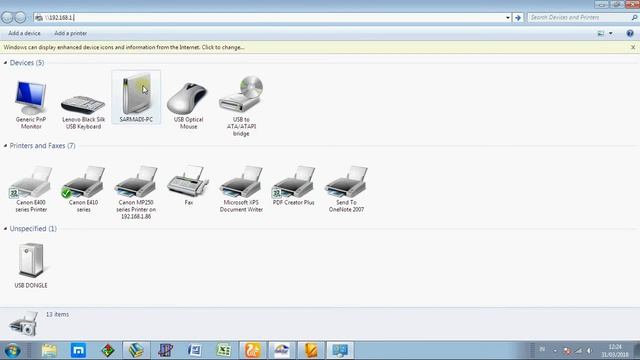Collapse the Devices (5) group
Screen dimensions: 640x360
click(x=5, y=63)
